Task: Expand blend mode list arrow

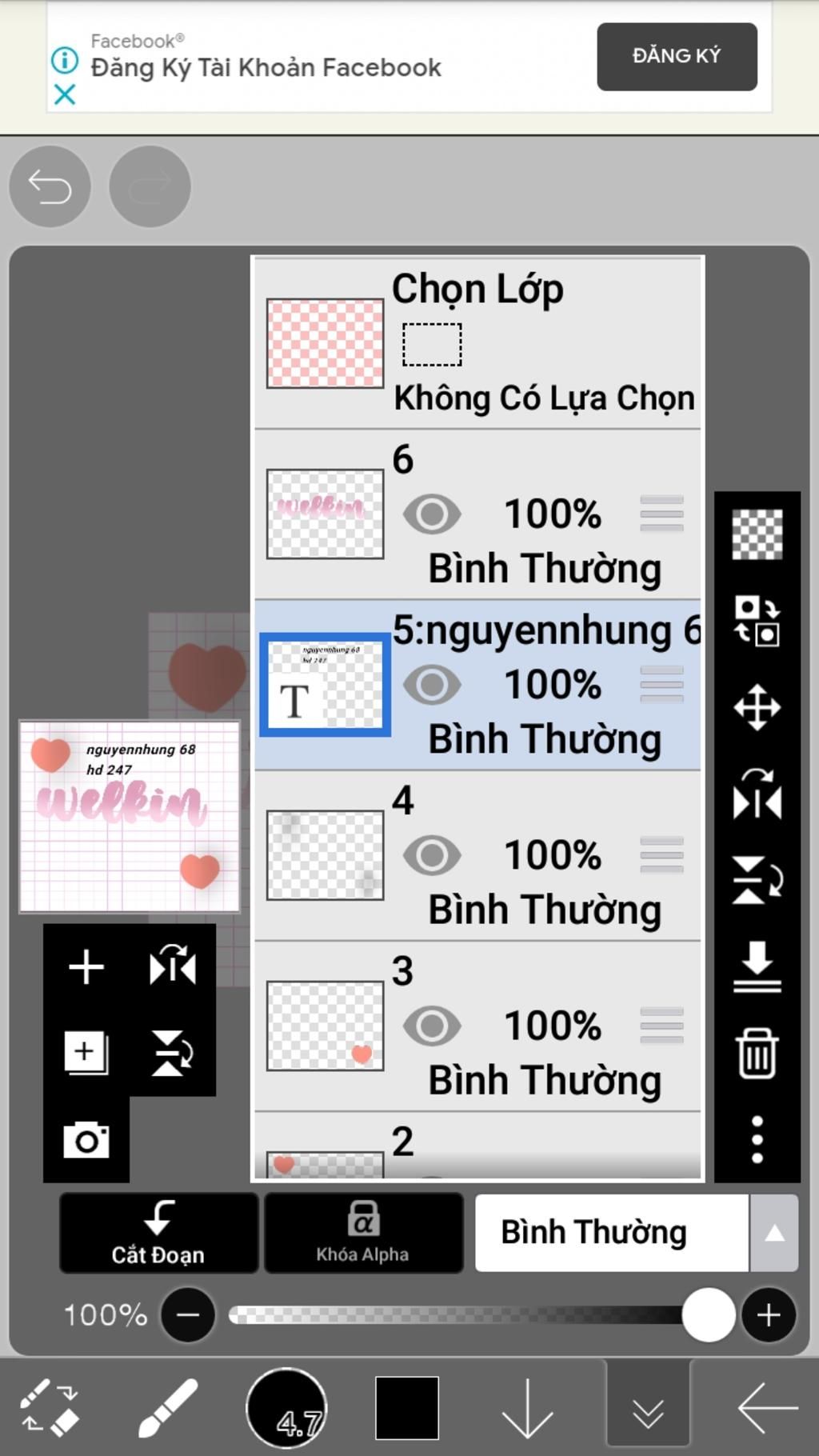Action: click(774, 1233)
